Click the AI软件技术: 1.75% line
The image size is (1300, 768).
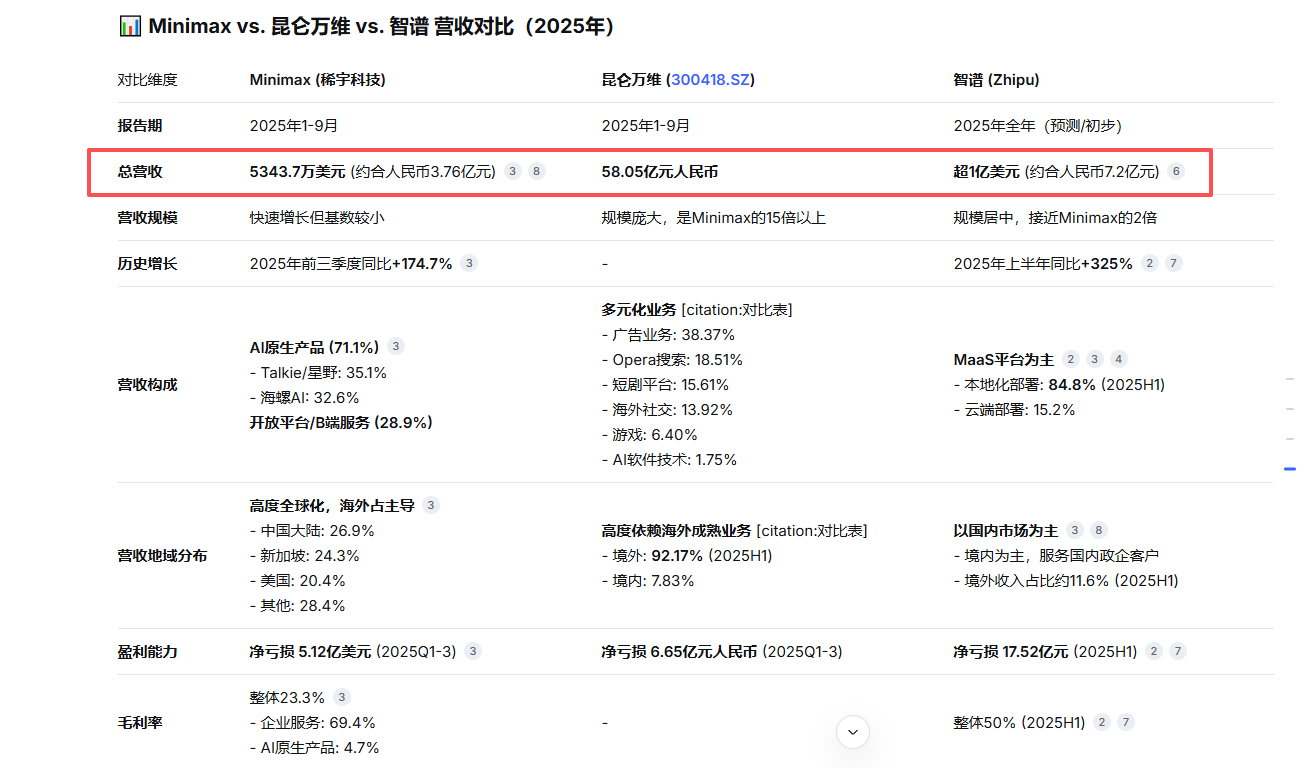point(669,460)
